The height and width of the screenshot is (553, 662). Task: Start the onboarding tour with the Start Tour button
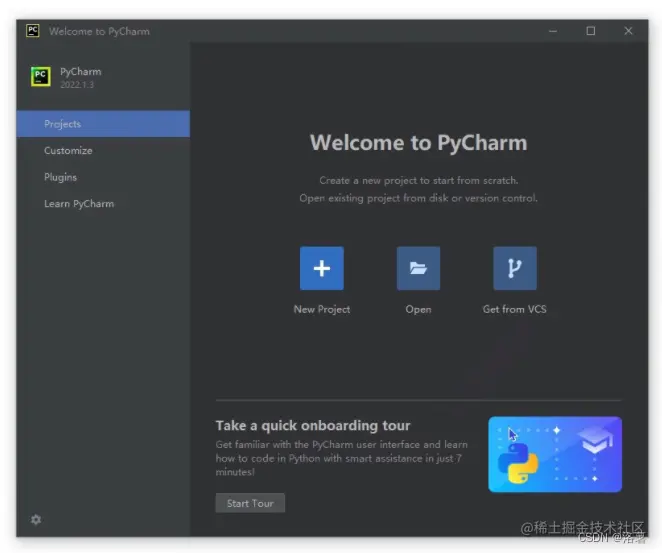[x=250, y=503]
